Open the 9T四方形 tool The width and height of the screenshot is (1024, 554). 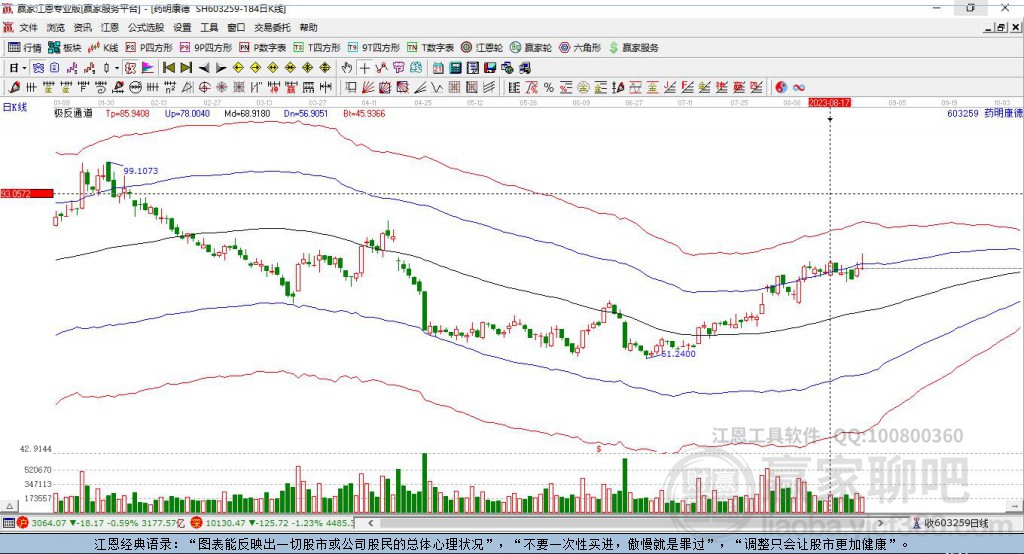(x=374, y=48)
